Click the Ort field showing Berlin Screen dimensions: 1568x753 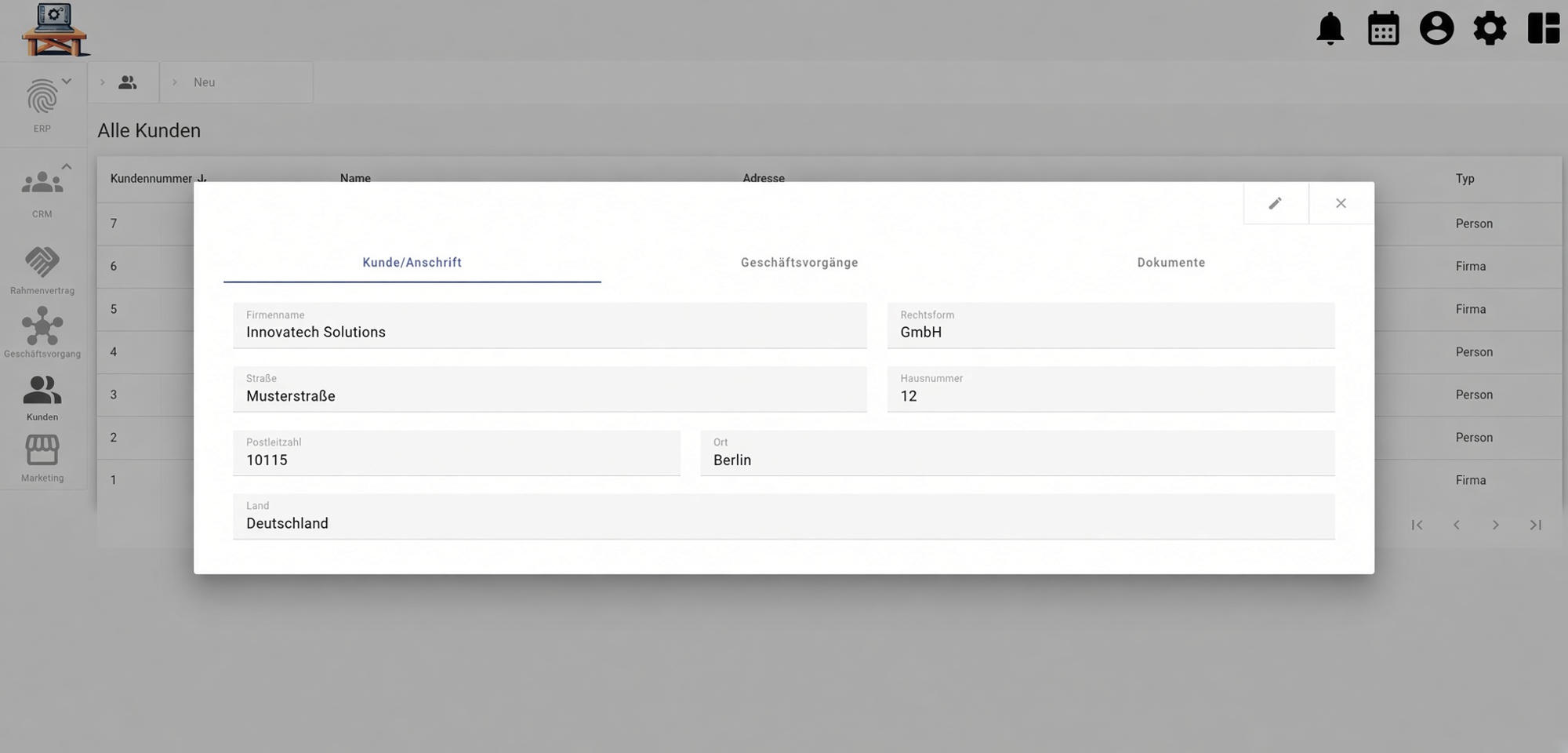click(1018, 453)
